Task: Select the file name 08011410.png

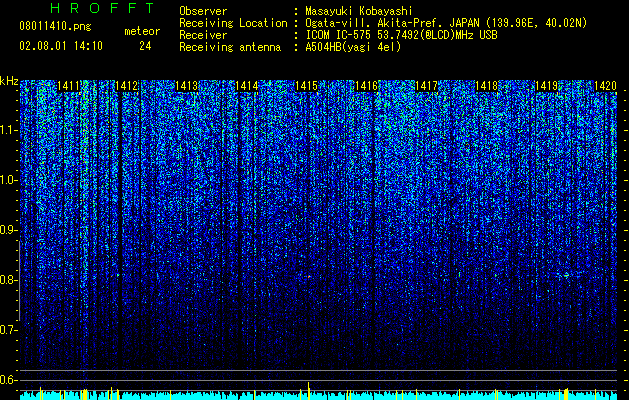Action: (x=55, y=27)
